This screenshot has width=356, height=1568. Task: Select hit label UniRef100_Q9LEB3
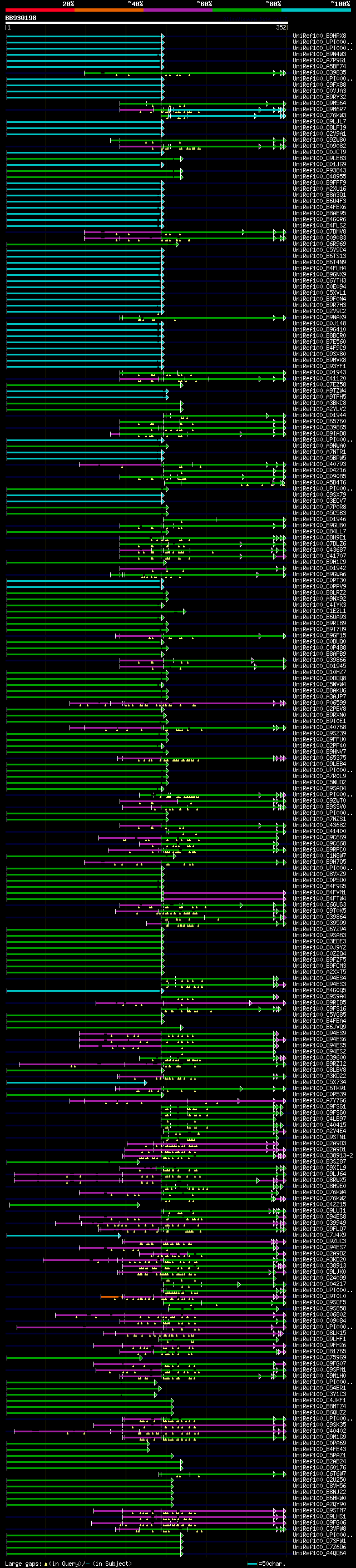(319, 159)
